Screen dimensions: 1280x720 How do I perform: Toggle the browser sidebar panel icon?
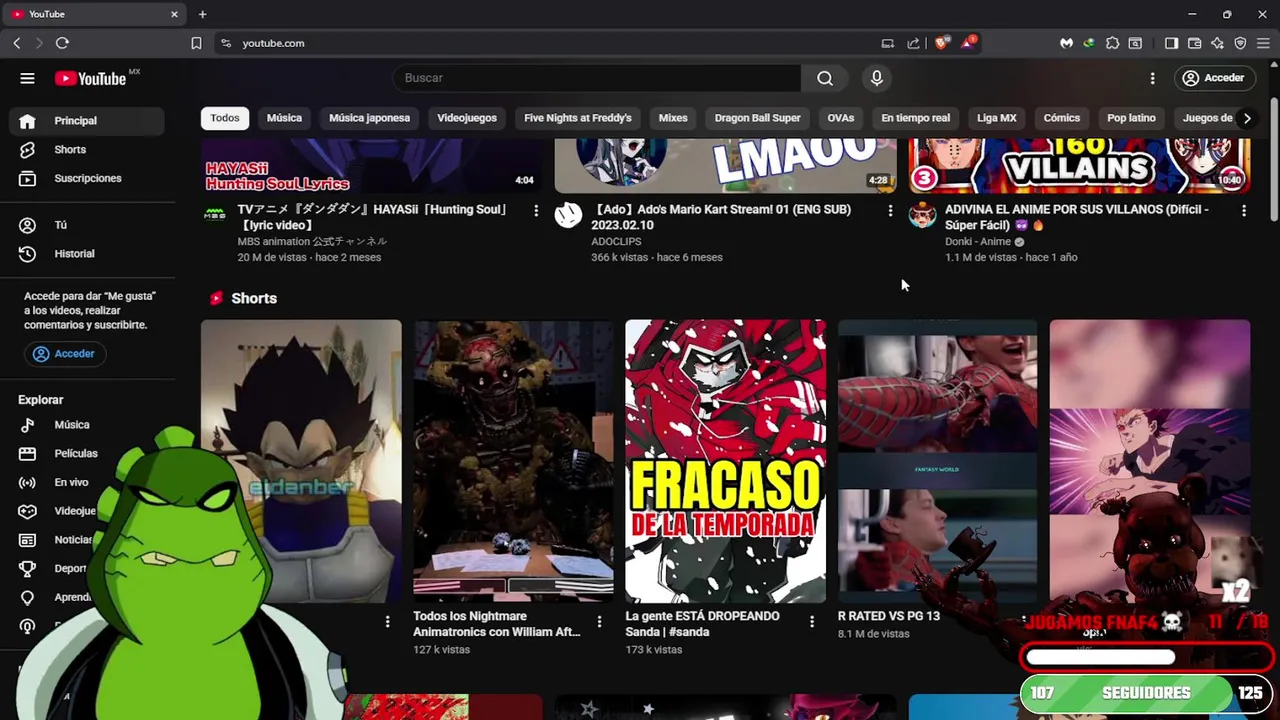1171,43
